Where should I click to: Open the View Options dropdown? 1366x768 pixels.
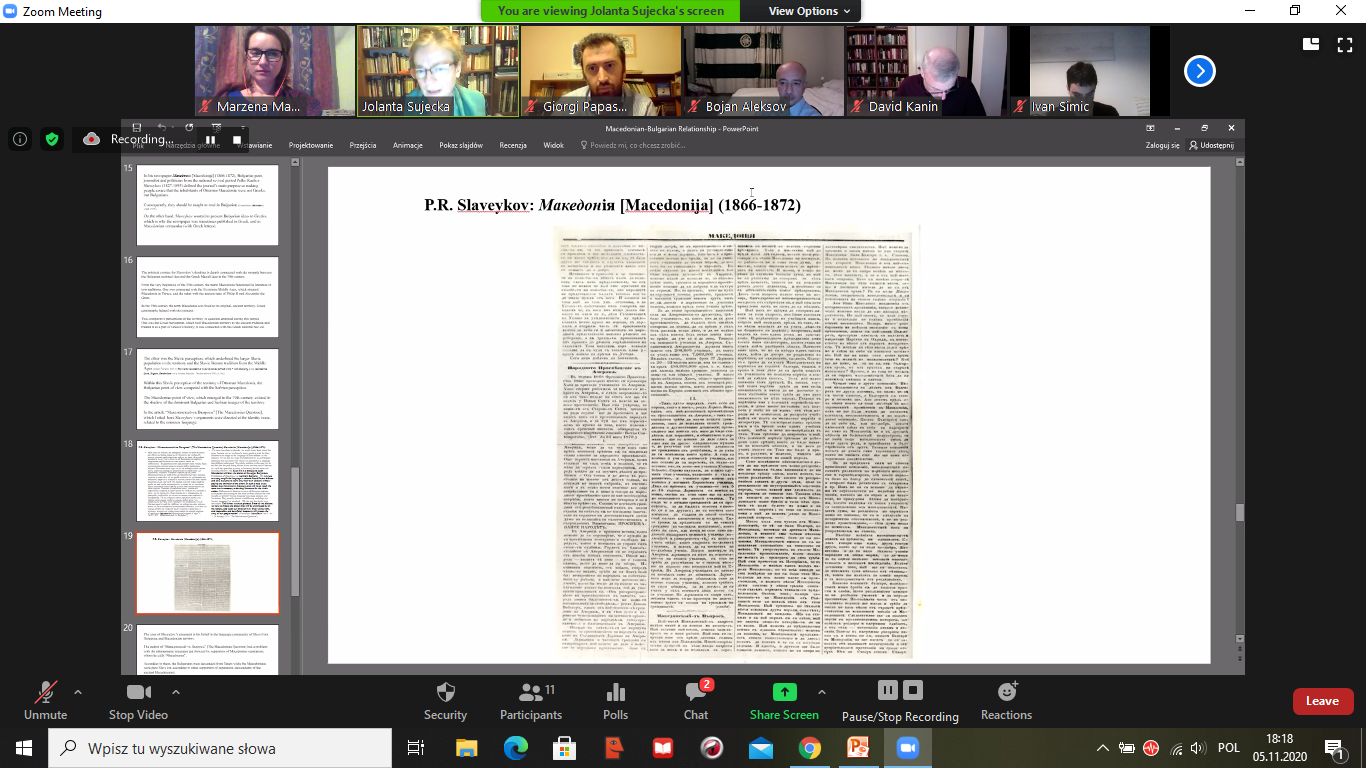pos(810,11)
